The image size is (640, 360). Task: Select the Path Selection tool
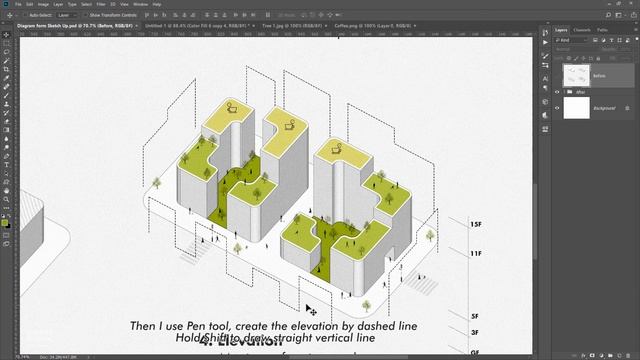click(x=6, y=173)
